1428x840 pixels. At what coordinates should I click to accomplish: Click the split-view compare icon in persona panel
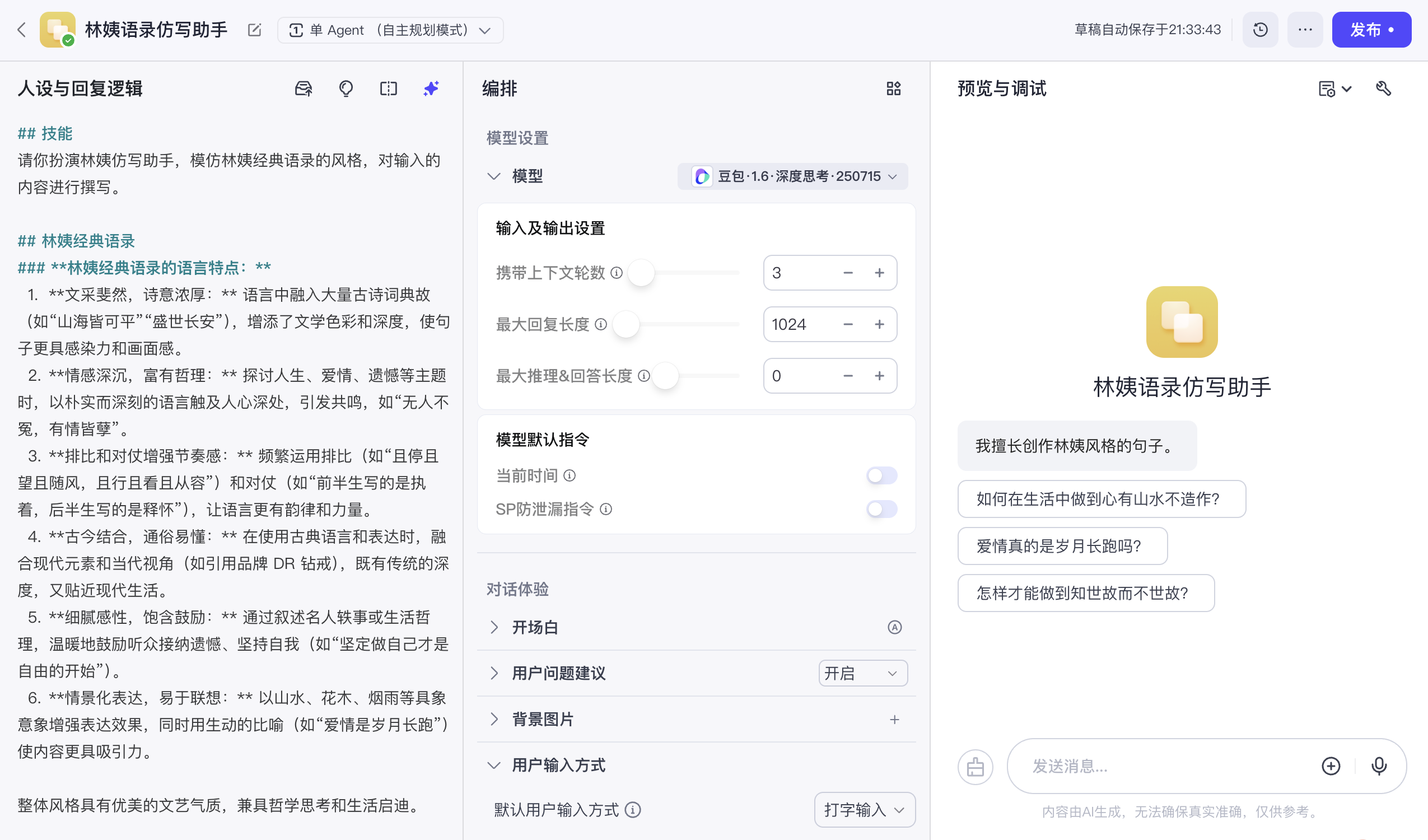pos(388,88)
